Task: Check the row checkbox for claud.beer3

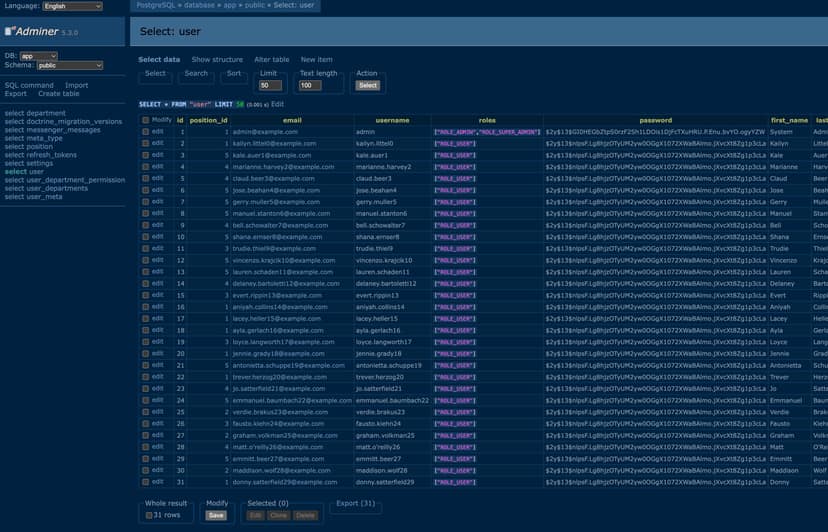Action: (x=146, y=179)
